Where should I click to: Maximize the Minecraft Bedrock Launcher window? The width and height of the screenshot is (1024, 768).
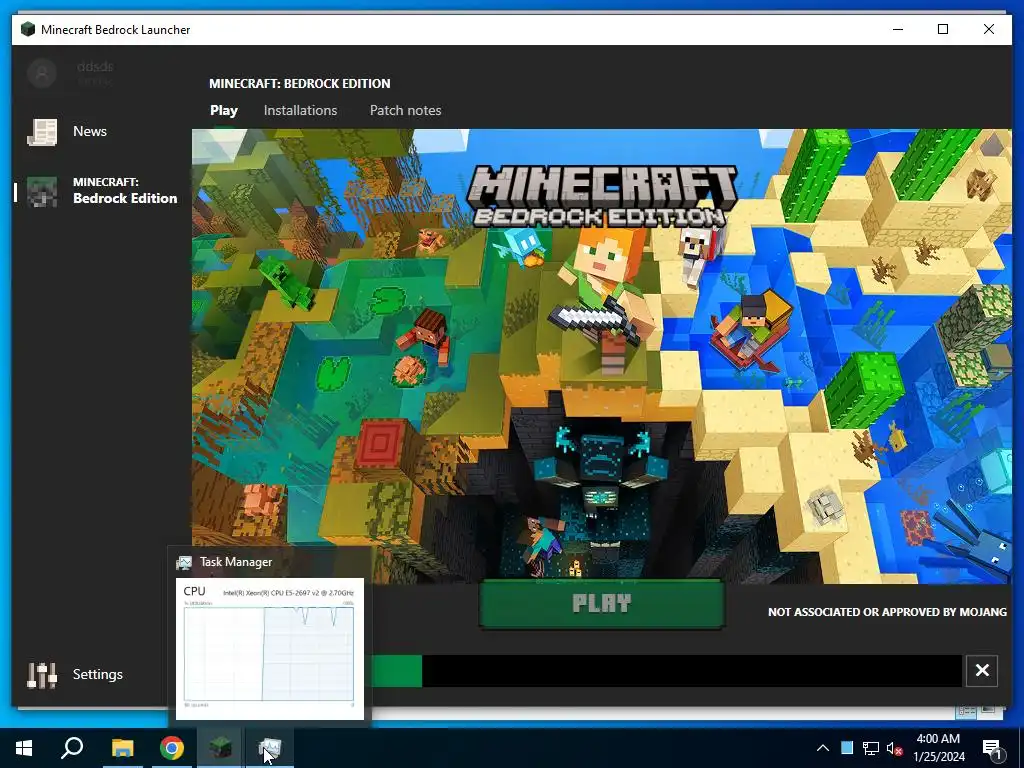point(943,29)
